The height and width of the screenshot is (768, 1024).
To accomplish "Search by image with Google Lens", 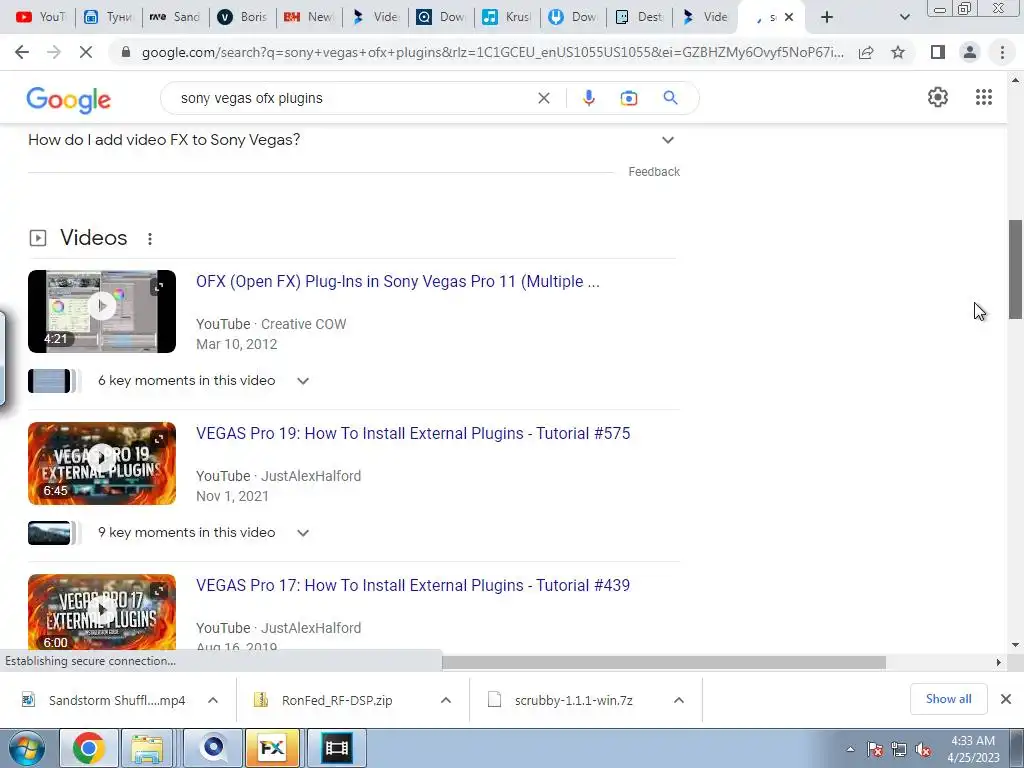I will point(628,98).
